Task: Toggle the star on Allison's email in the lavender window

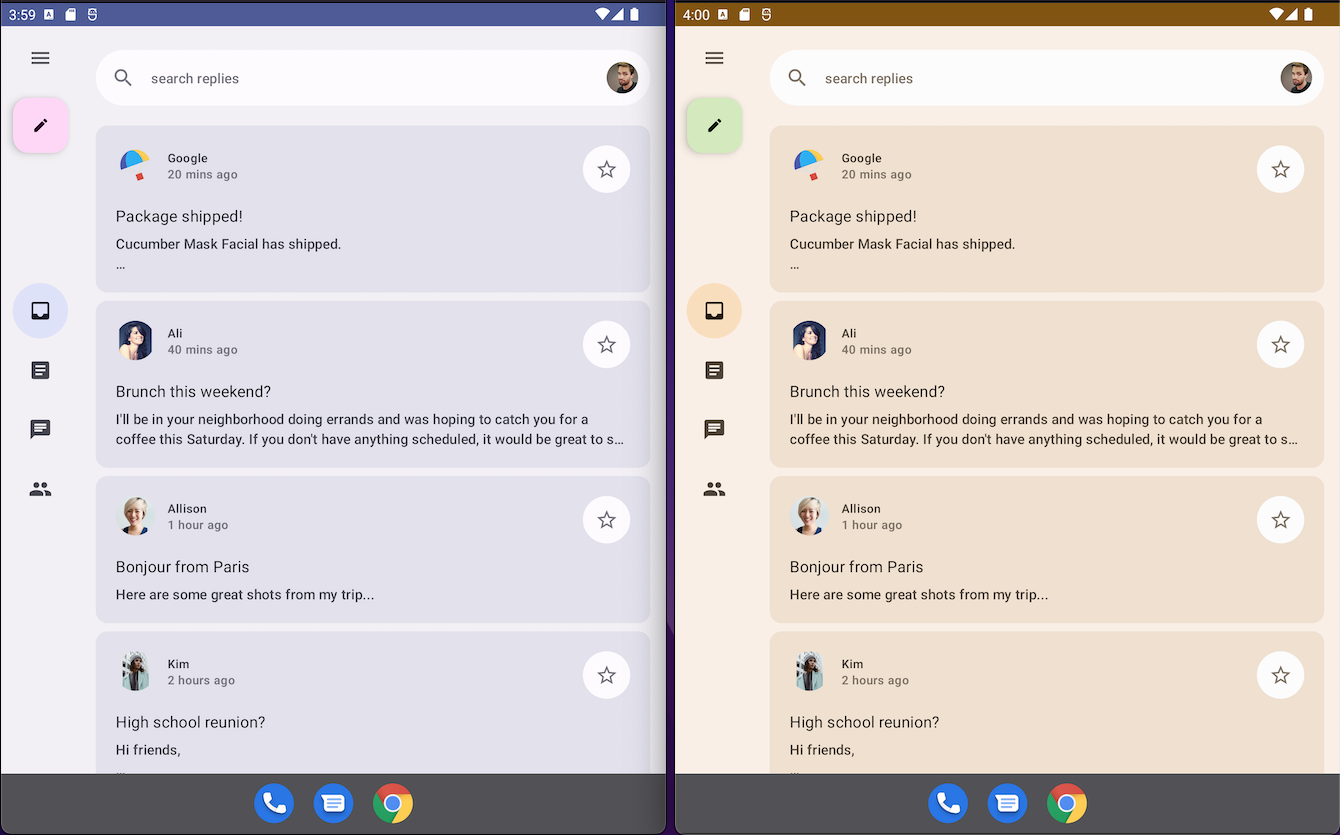Action: [606, 520]
